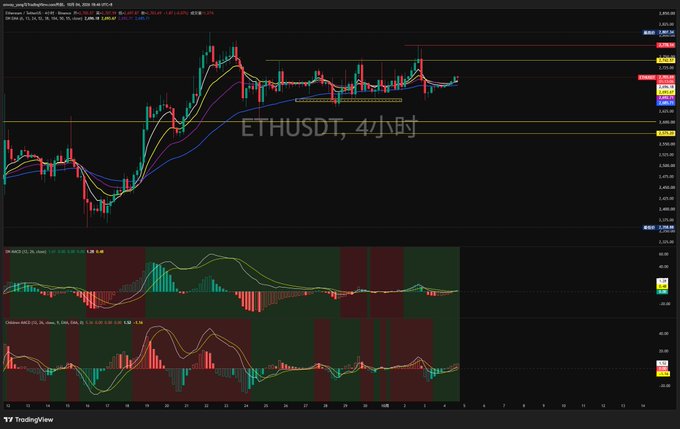Click the 2,850.00 price axis label

(666, 13)
